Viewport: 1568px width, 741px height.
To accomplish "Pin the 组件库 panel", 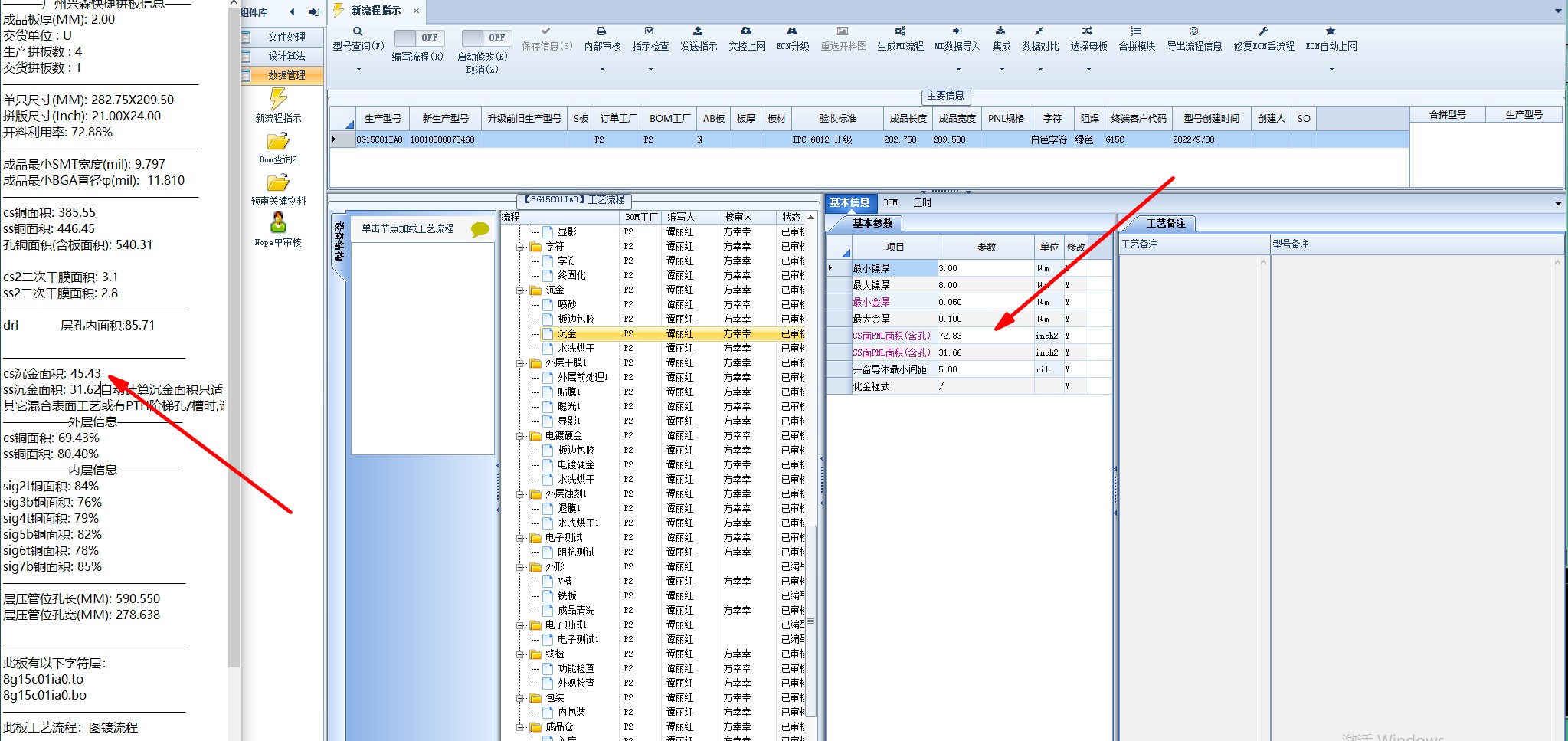I will pyautogui.click(x=314, y=12).
